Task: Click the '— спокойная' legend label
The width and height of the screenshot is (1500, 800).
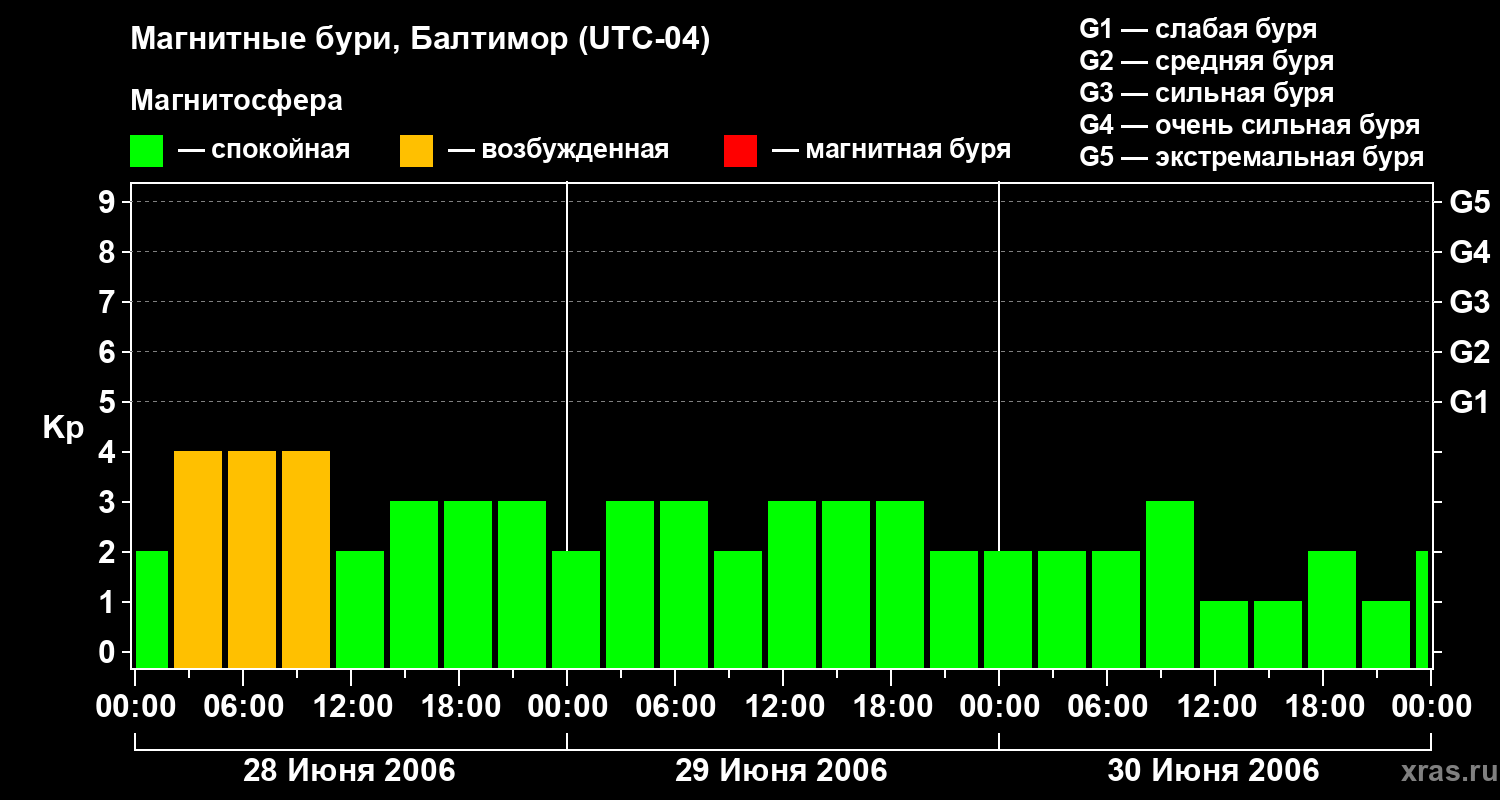Action: [x=264, y=150]
